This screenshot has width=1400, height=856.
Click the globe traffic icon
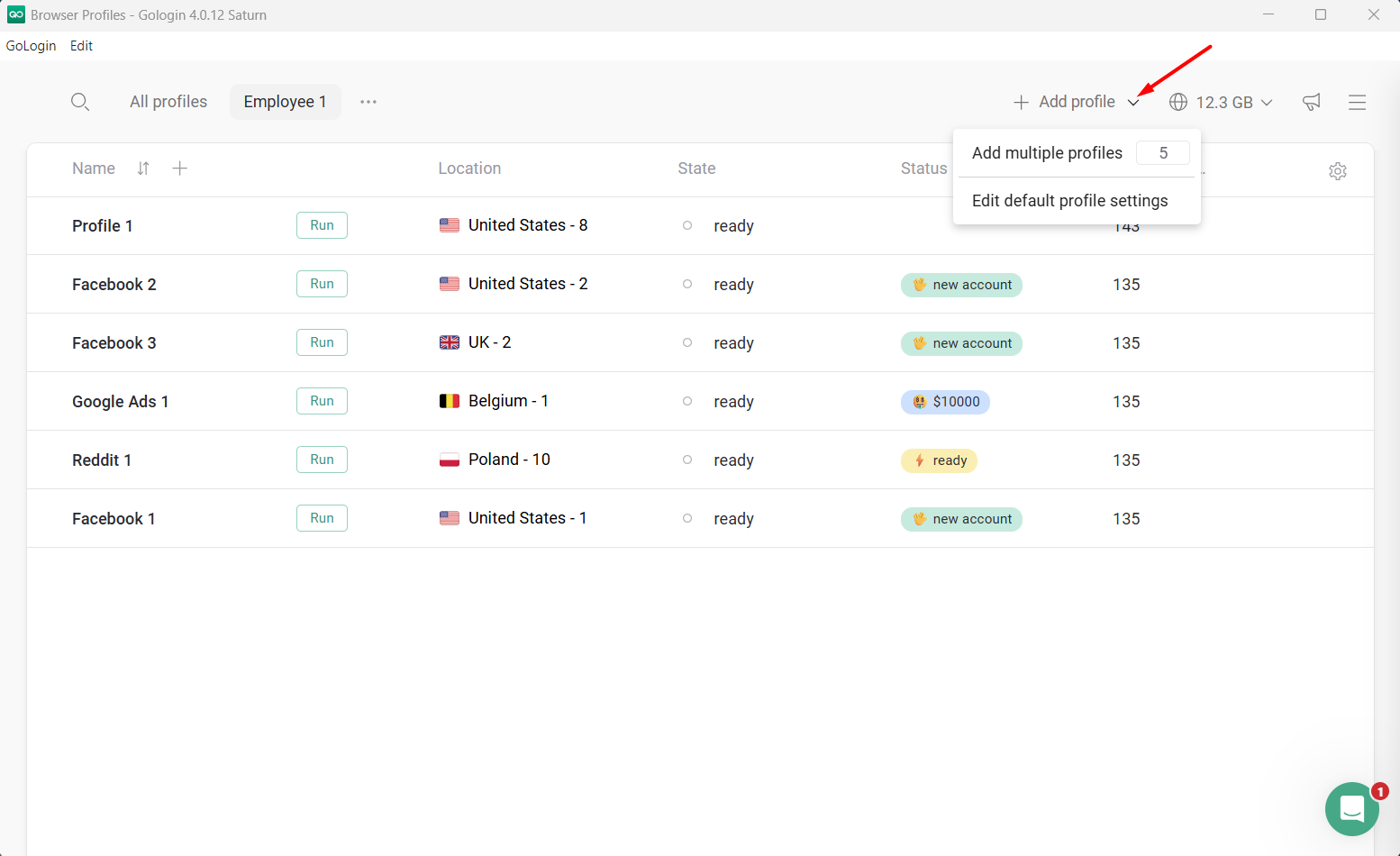click(x=1178, y=102)
